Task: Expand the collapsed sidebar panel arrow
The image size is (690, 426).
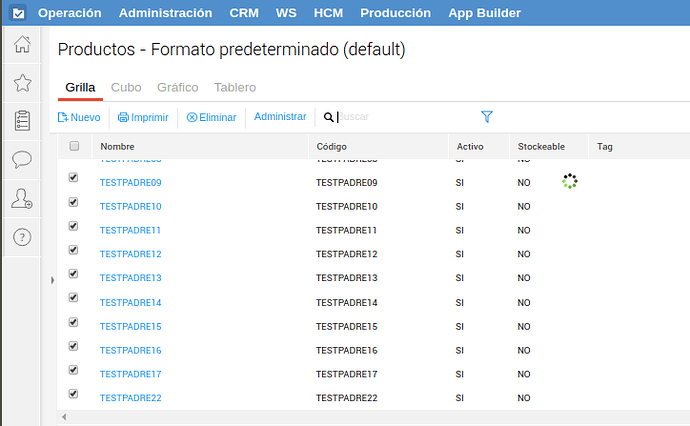Action: click(52, 281)
